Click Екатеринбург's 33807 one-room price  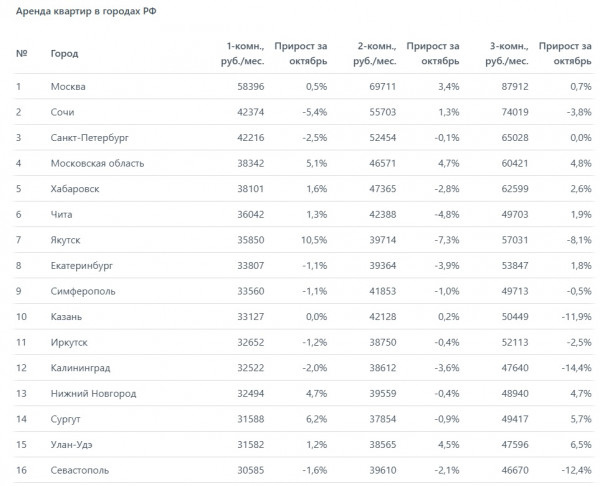click(251, 266)
